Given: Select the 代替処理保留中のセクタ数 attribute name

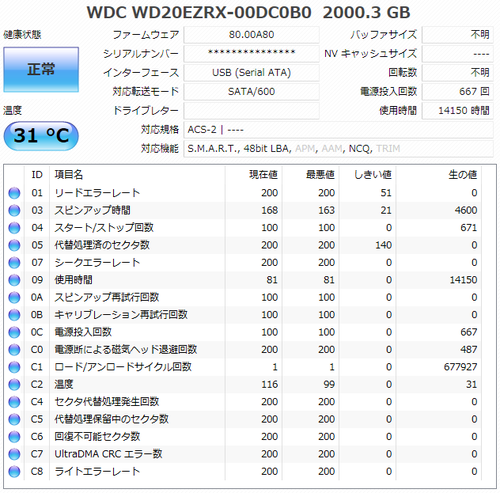Looking at the screenshot, I should click(x=112, y=419).
